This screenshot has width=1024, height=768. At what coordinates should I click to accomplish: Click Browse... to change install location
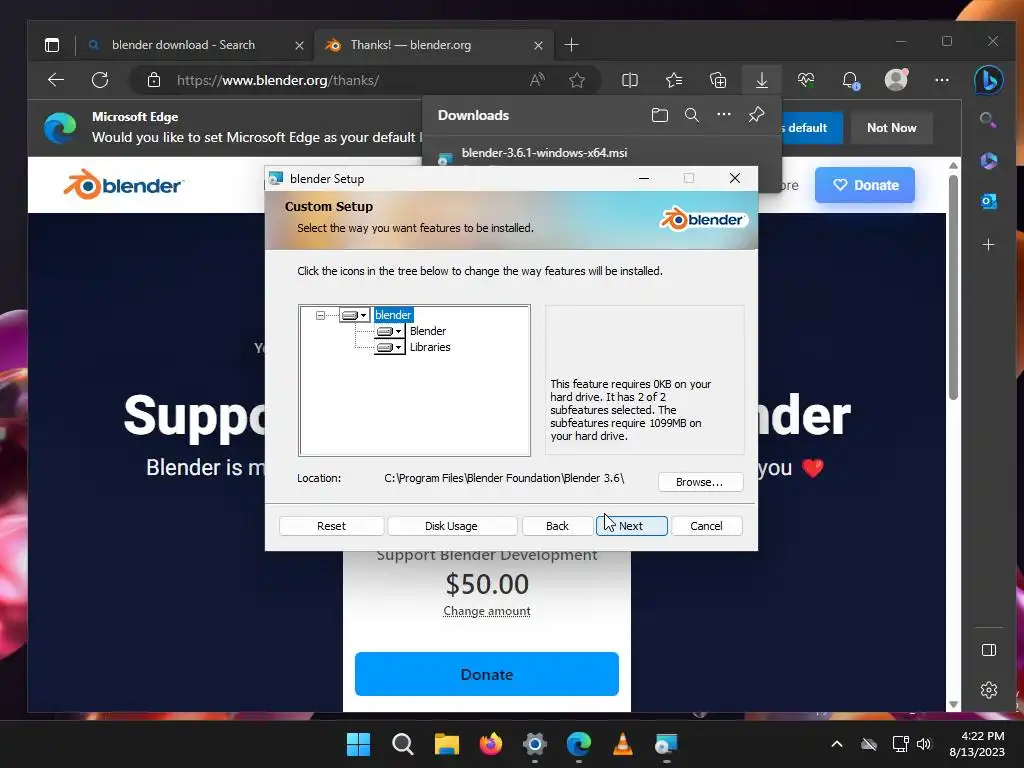[699, 482]
